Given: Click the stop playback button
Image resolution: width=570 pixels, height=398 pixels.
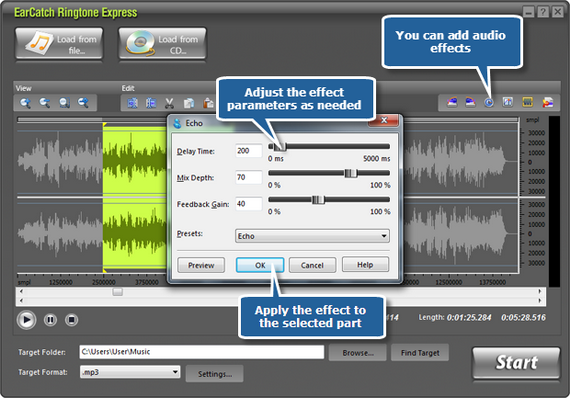Looking at the screenshot, I should 72,320.
